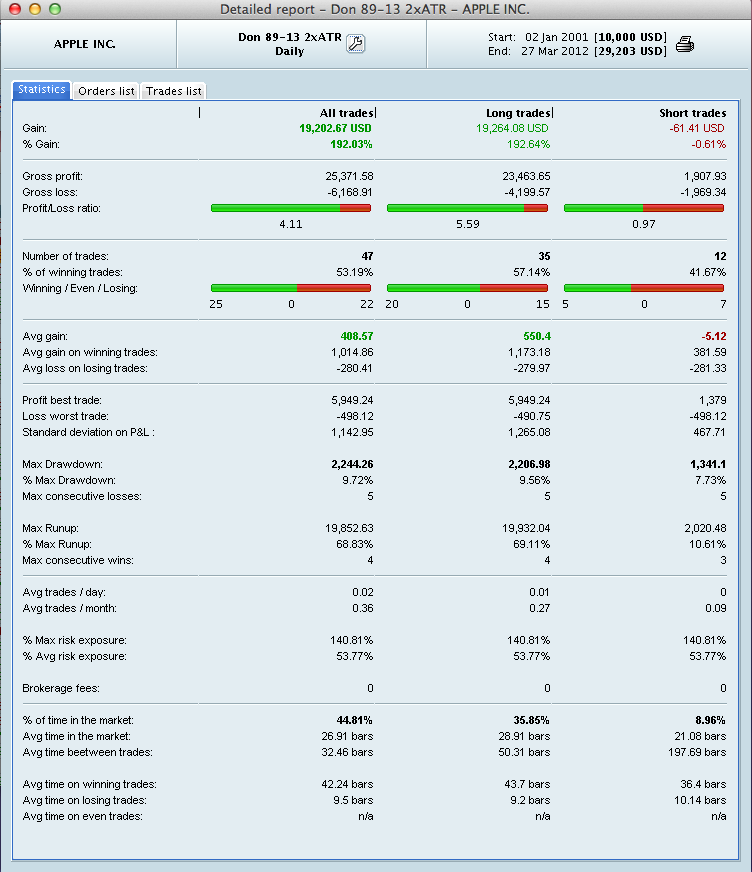
Task: Click the long Avg gain value 550.4
Action: coord(537,336)
